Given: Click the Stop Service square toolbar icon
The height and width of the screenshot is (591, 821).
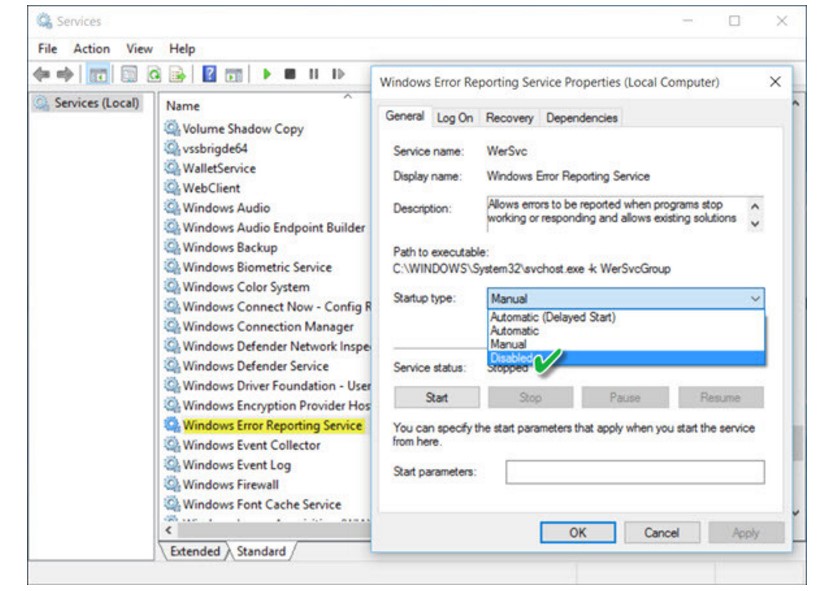Looking at the screenshot, I should [x=290, y=74].
